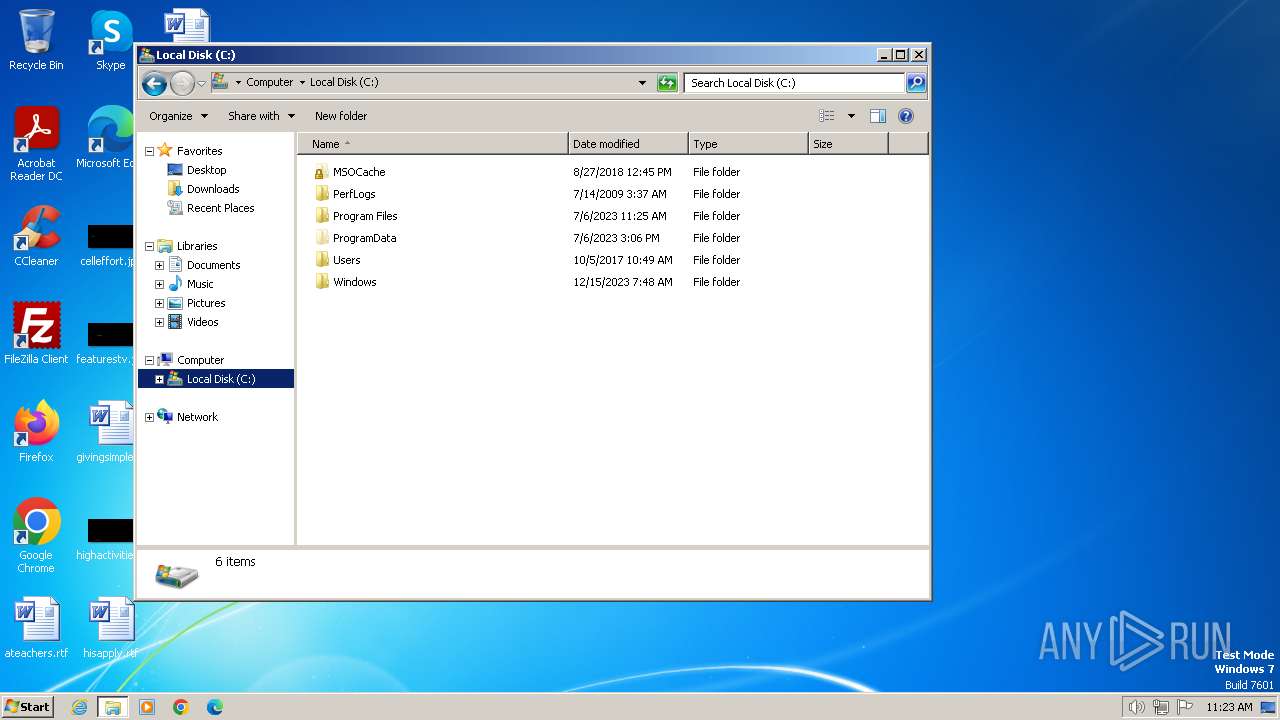Open the Share with menu
Image resolution: width=1280 pixels, height=720 pixels.
tap(261, 116)
